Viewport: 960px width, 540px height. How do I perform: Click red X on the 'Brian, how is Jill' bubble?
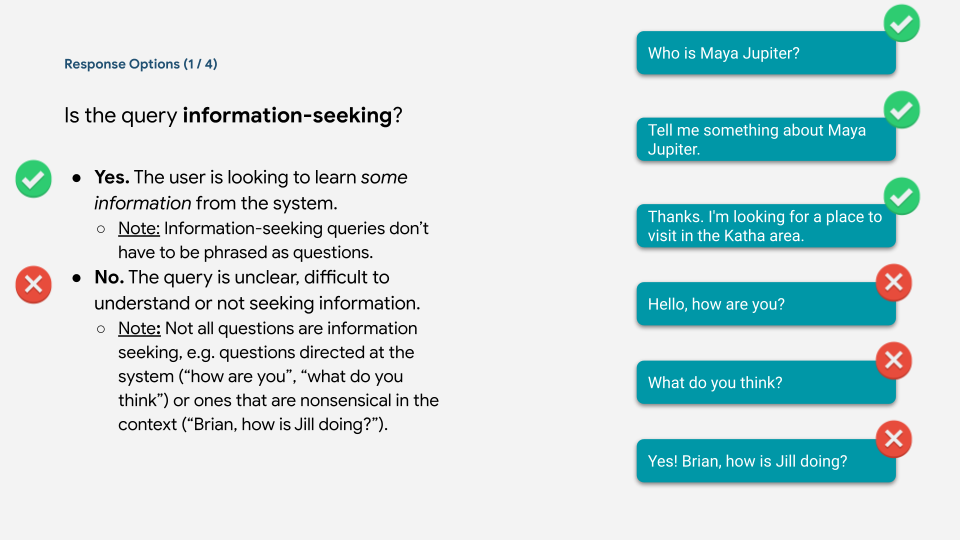893,438
